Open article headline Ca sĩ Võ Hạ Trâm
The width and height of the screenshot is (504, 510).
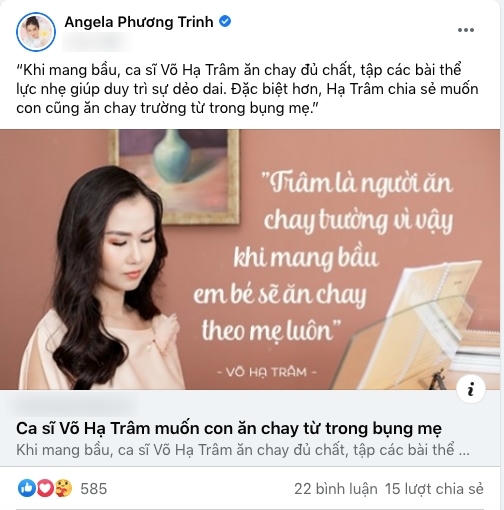tap(229, 429)
